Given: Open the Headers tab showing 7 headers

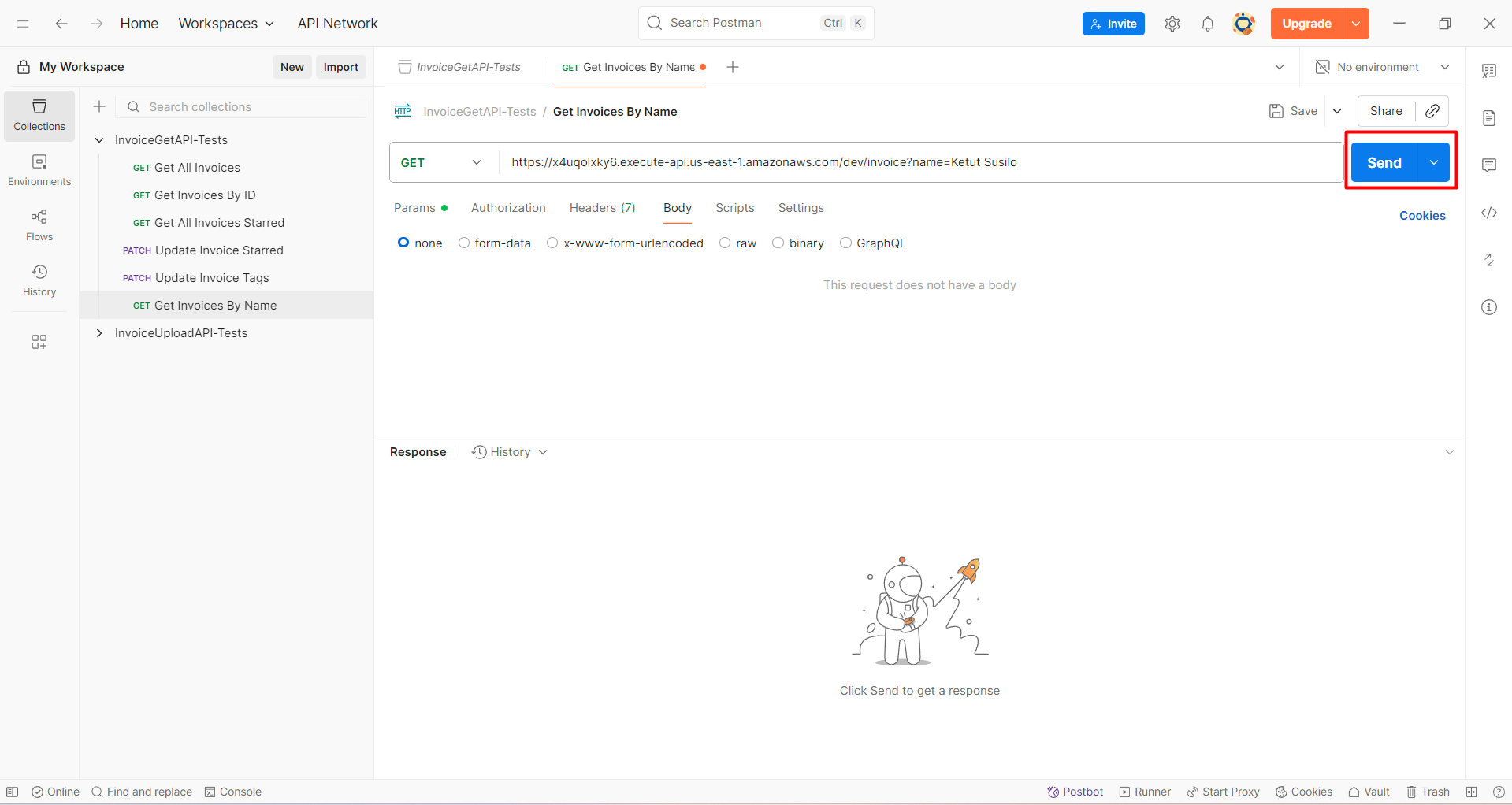Looking at the screenshot, I should tap(602, 208).
